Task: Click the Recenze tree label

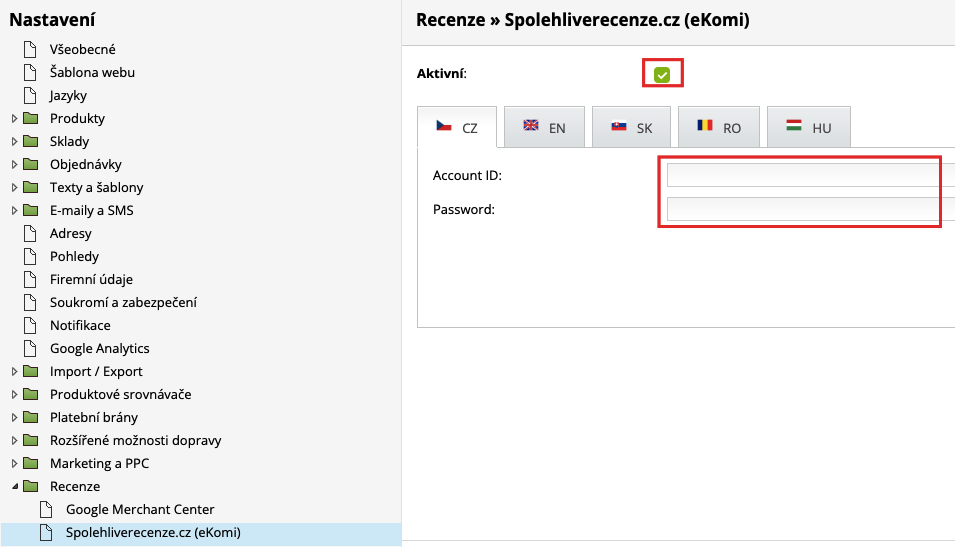Action: [x=75, y=487]
